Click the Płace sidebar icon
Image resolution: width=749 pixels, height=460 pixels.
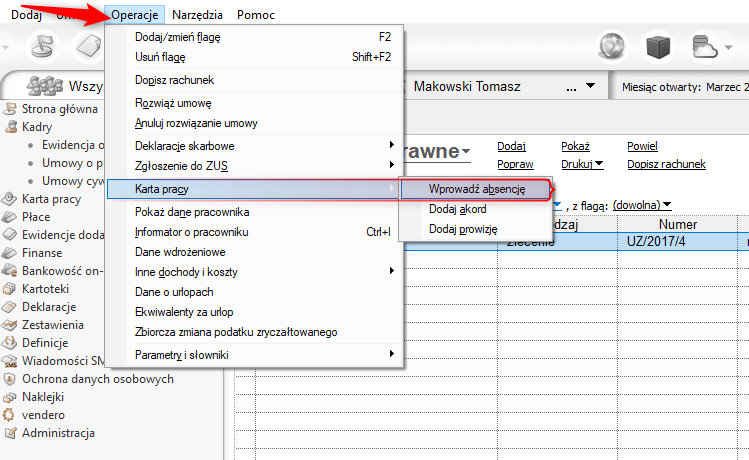[x=10, y=217]
